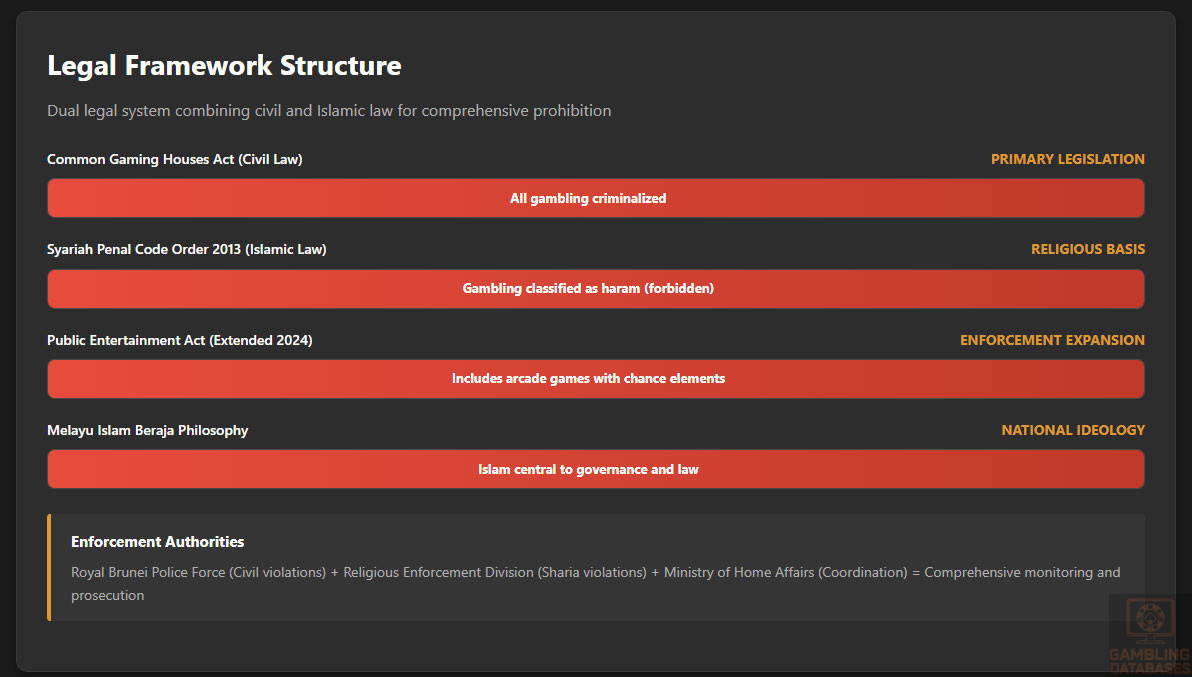Click the 'ENFORCEMENT EXPANSION' tag
1192x677 pixels.
1052,340
